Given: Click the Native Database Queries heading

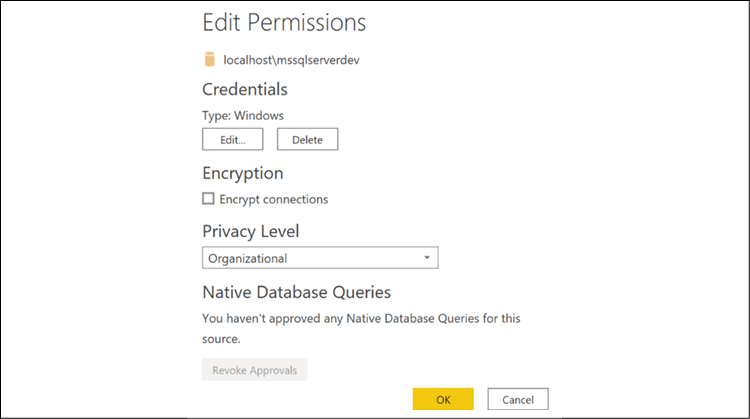Looking at the screenshot, I should [x=296, y=293].
